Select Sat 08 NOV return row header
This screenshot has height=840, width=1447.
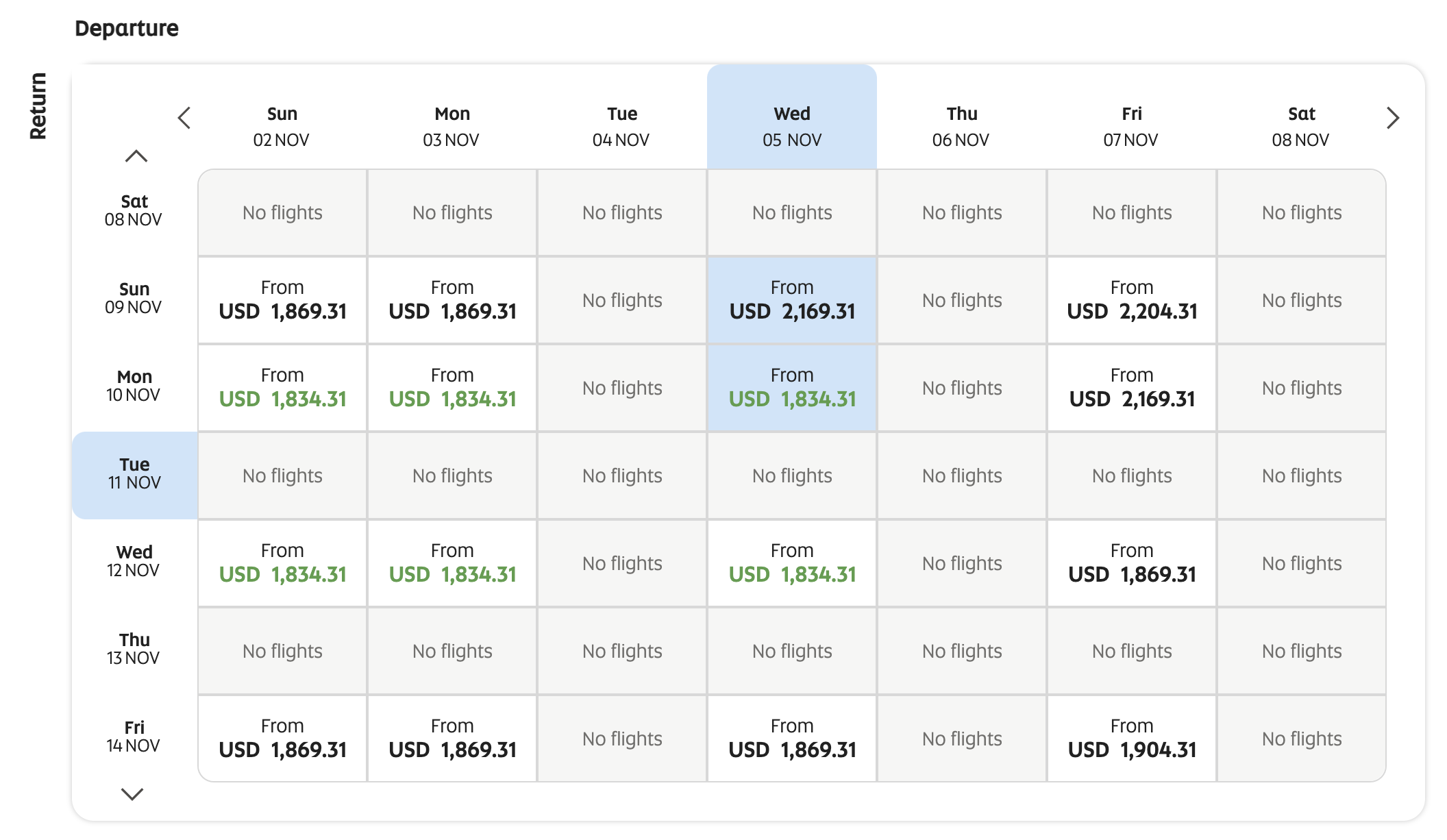click(134, 211)
